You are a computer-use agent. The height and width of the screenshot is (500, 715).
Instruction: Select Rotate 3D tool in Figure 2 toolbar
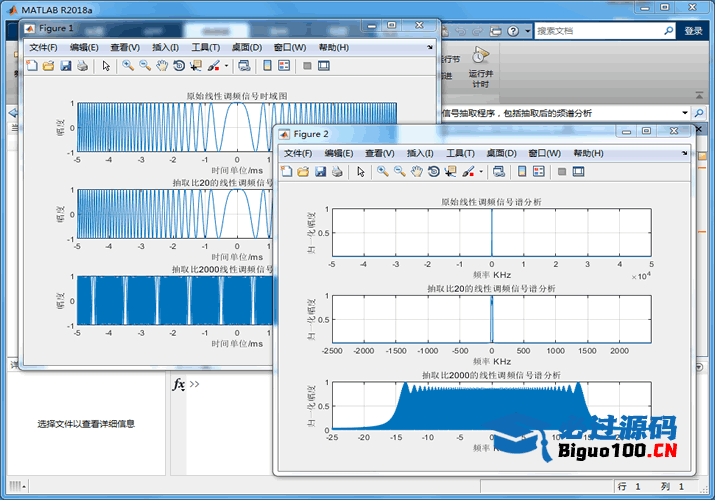coord(434,171)
